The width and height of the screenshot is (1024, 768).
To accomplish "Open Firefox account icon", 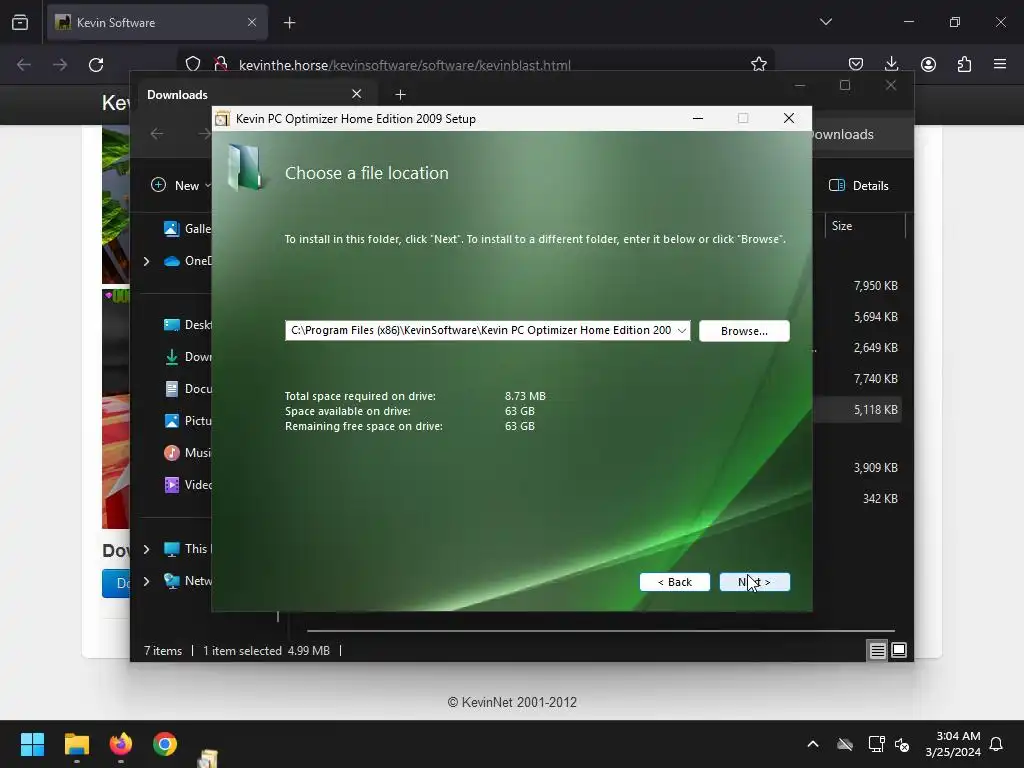I will point(928,64).
